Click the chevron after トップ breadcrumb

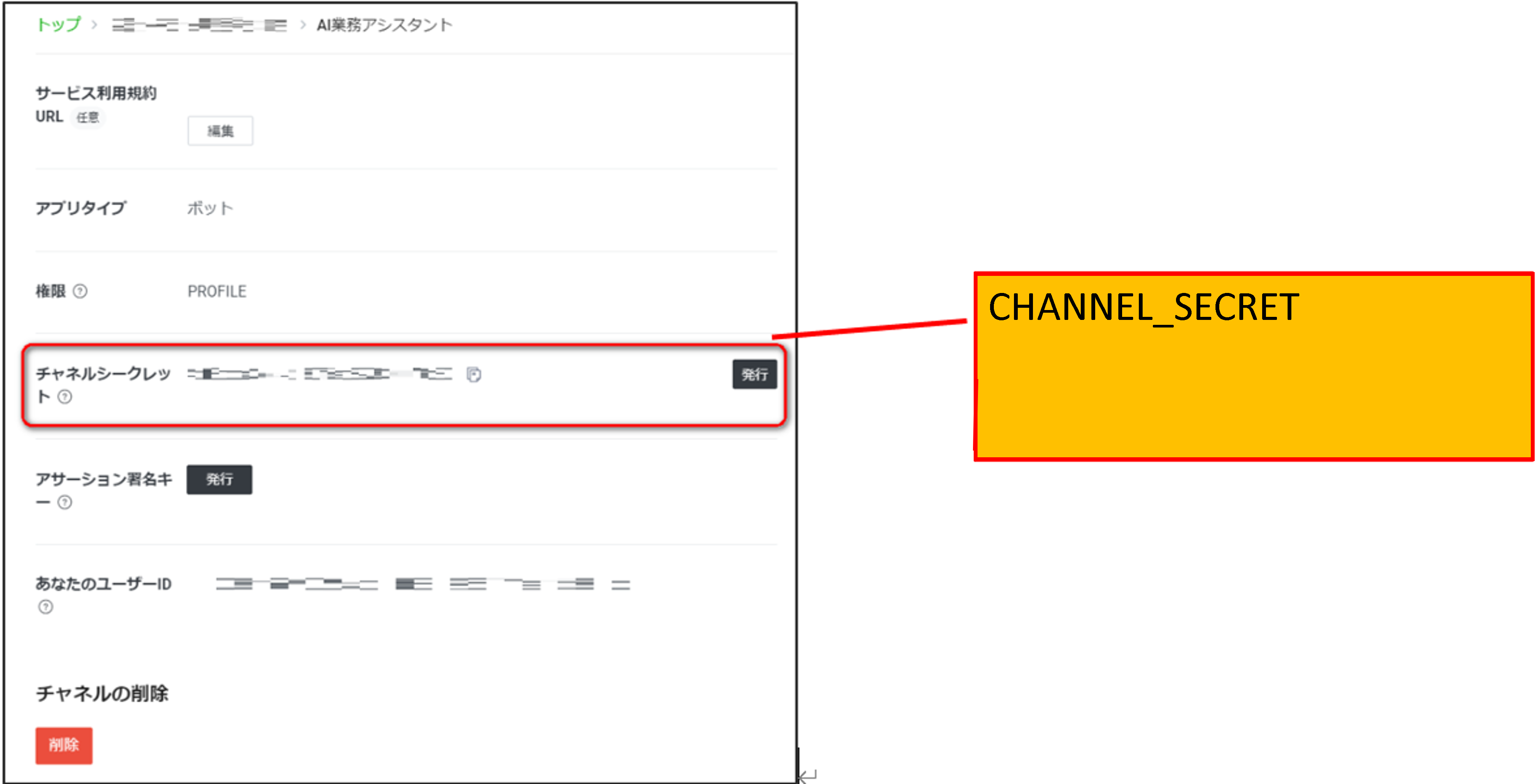click(94, 25)
